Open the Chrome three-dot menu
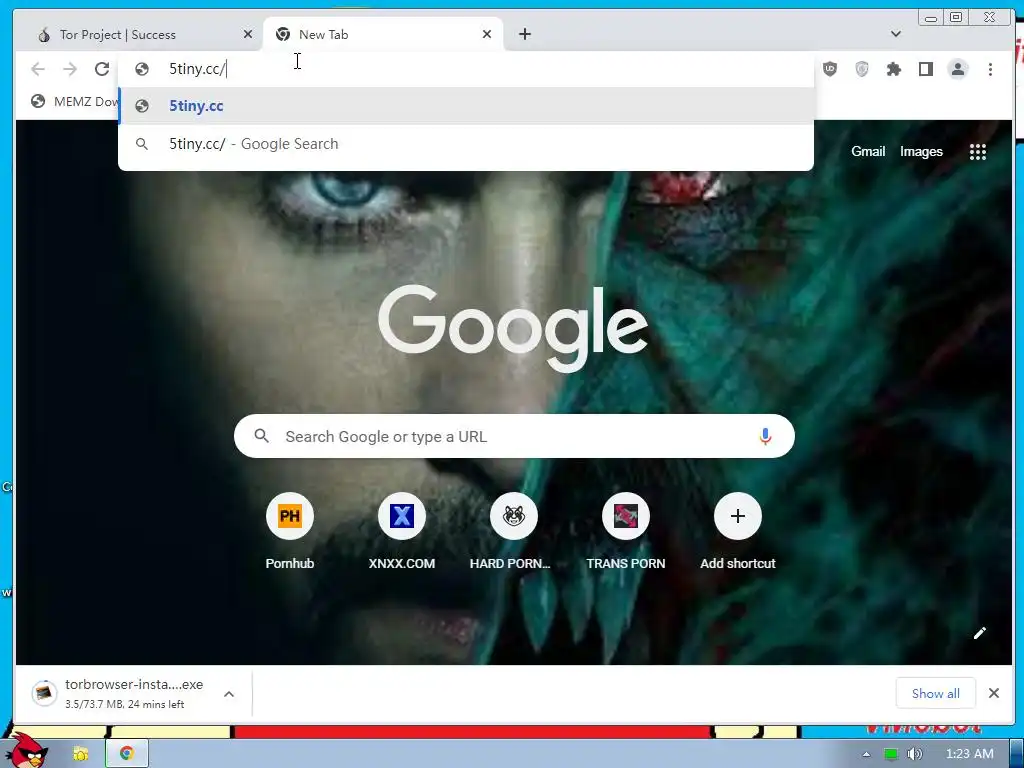Screen dimensions: 1024x768 (x=990, y=69)
